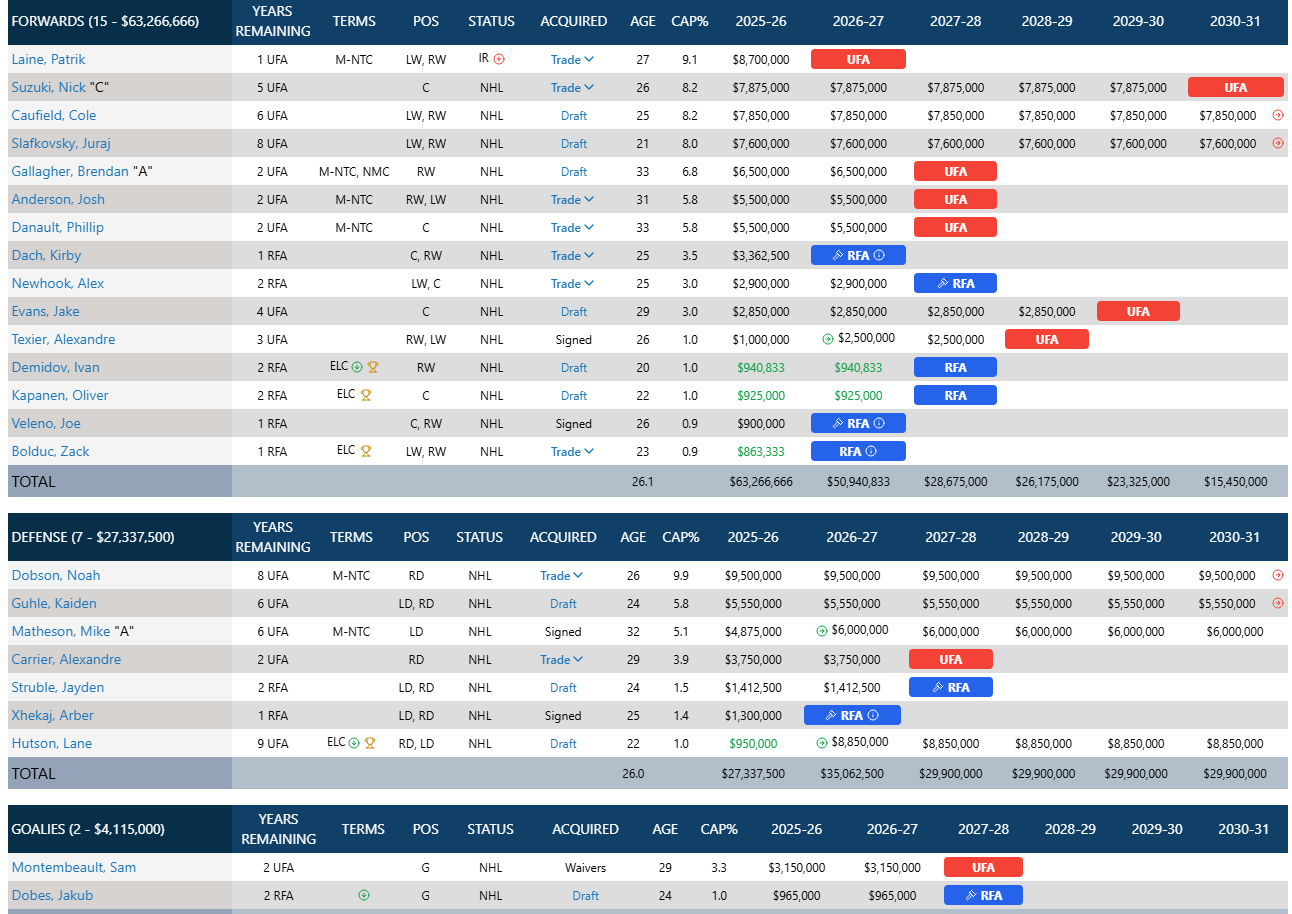Open Lane Hutson's player link

51,743
